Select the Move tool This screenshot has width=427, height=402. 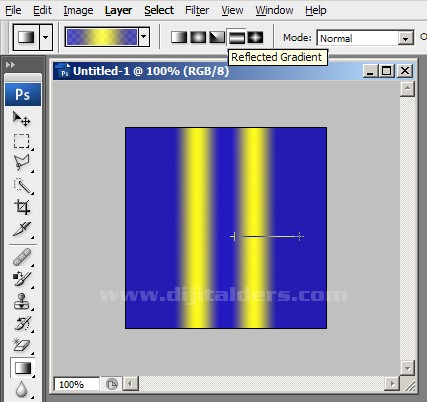(x=22, y=119)
